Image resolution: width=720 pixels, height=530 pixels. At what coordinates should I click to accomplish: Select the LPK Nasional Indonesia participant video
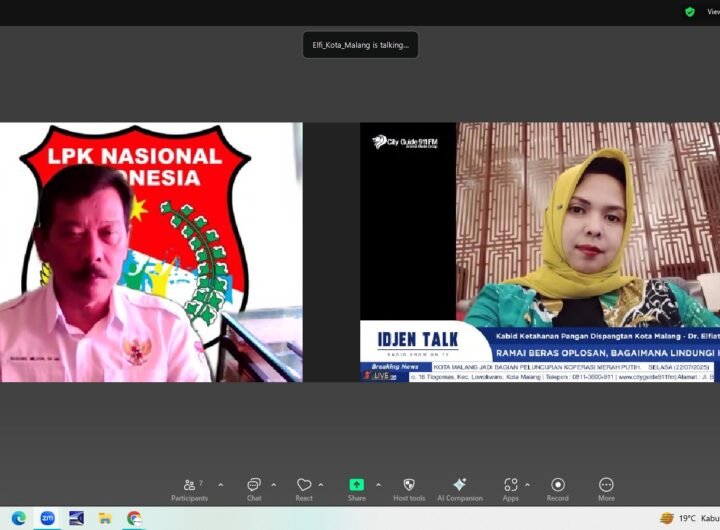coord(151,252)
